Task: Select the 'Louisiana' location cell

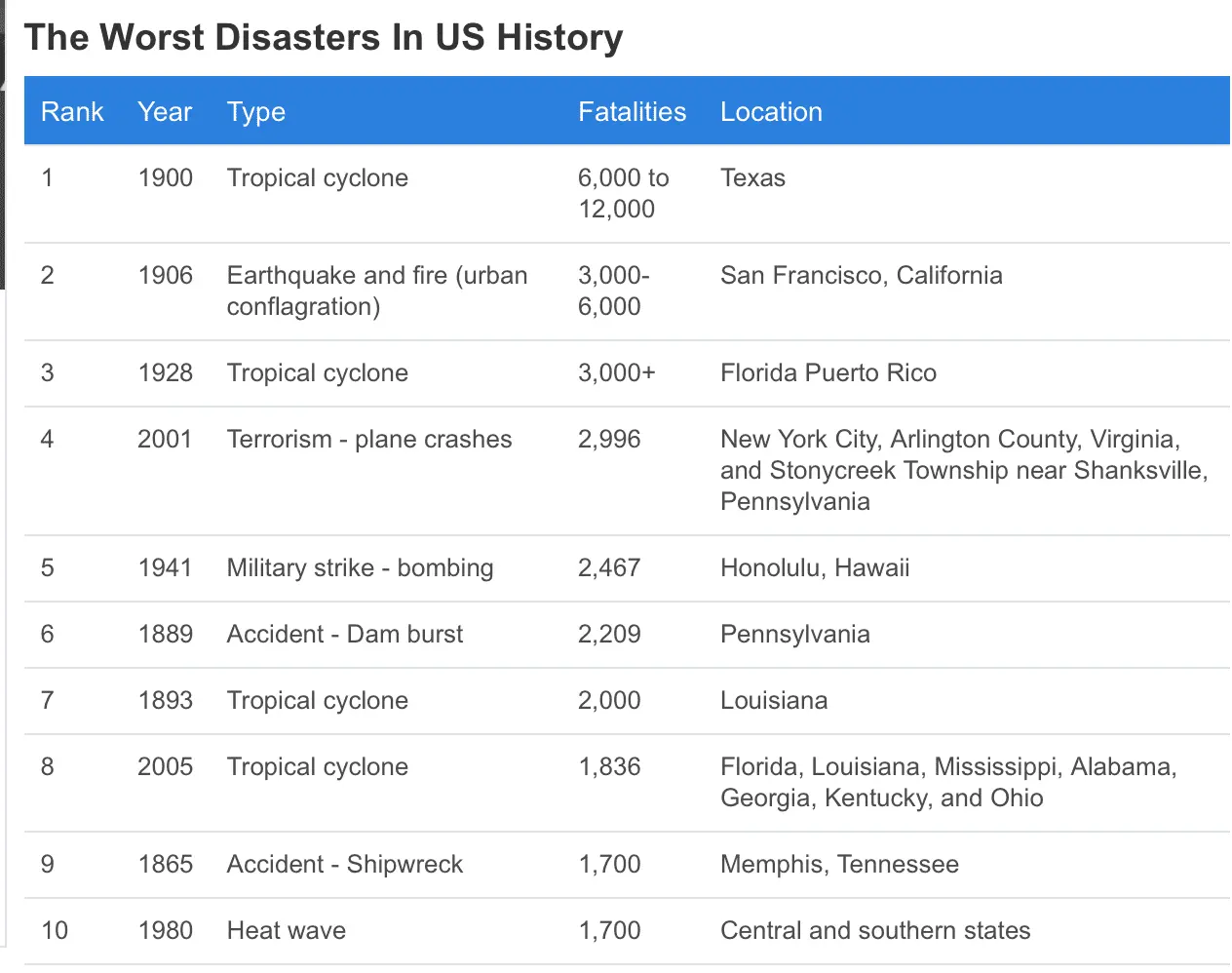Action: (x=774, y=701)
